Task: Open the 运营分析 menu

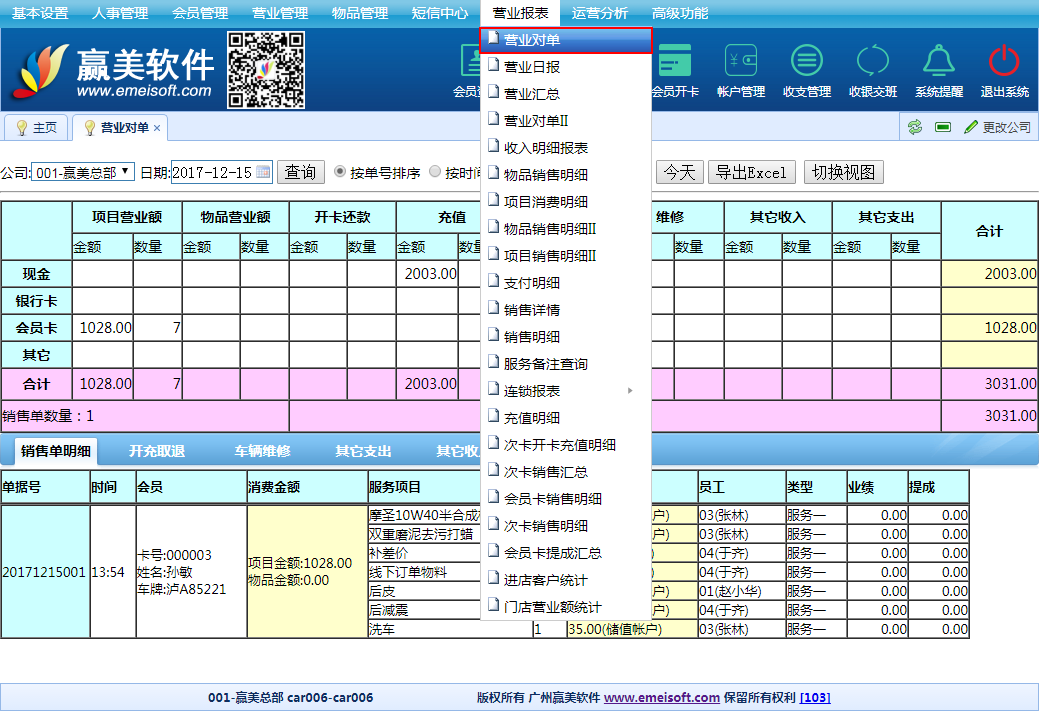Action: pos(600,13)
